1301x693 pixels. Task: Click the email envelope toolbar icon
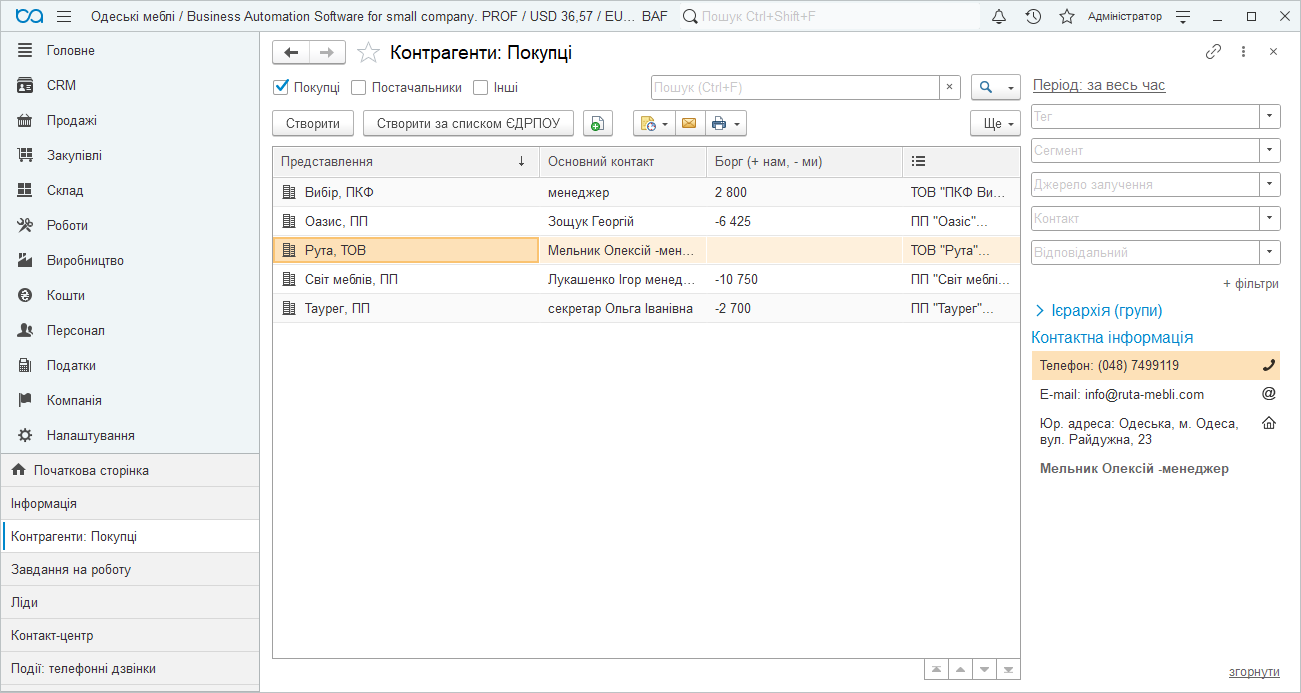(688, 123)
